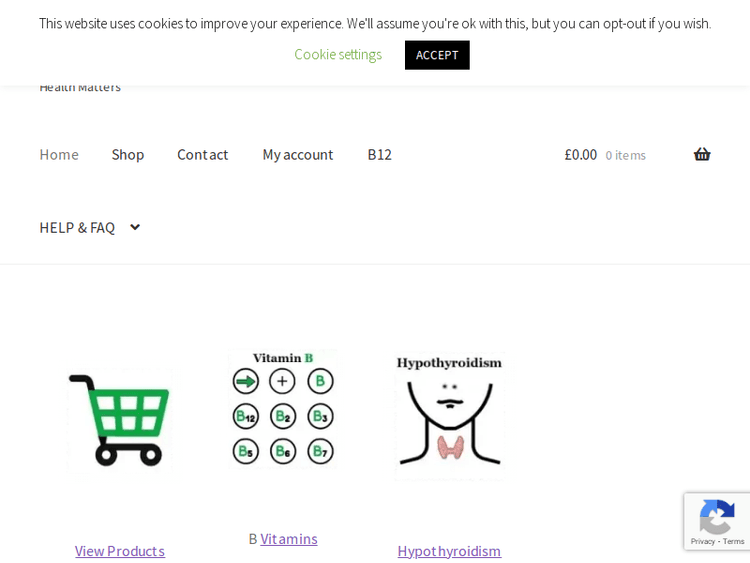
Task: Open the Shop page from navigation
Action: coord(128,154)
